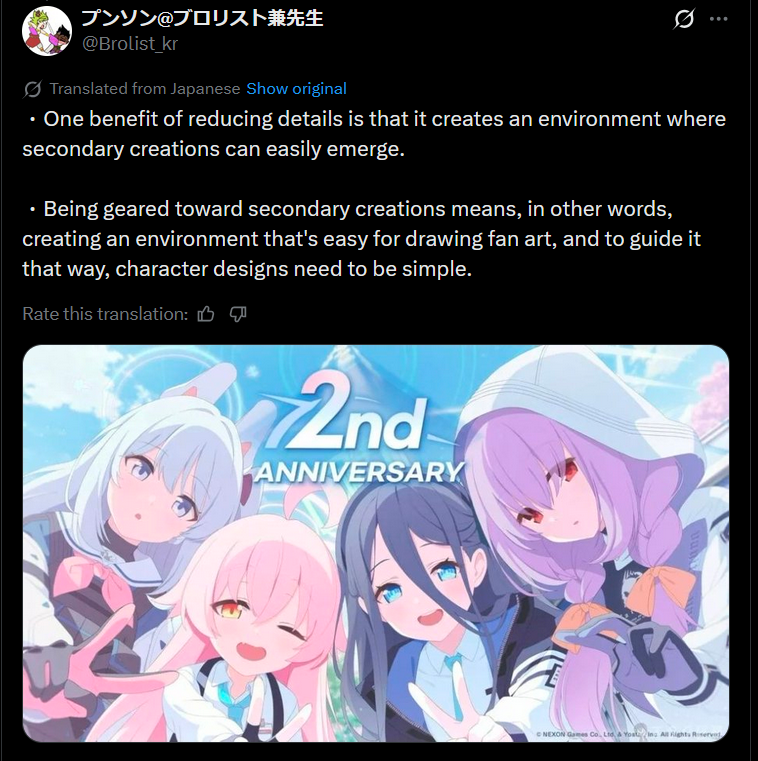Click the Translated from Japanese label
The height and width of the screenshot is (761, 758).
coord(145,89)
